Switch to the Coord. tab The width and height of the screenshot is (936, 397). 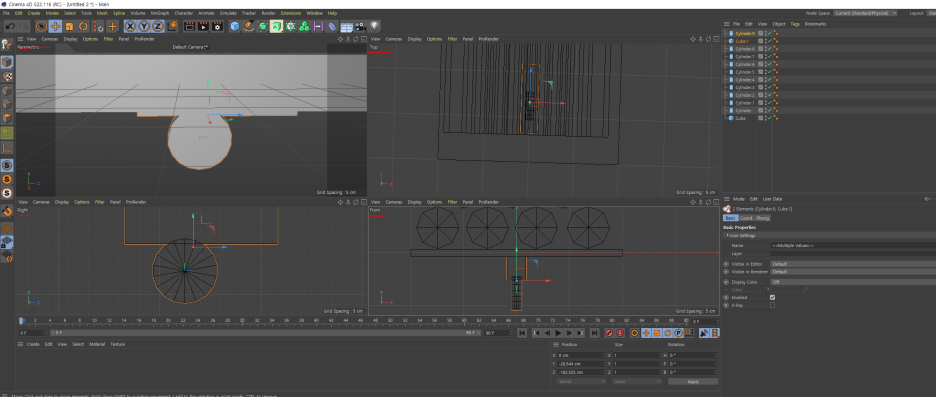point(746,218)
